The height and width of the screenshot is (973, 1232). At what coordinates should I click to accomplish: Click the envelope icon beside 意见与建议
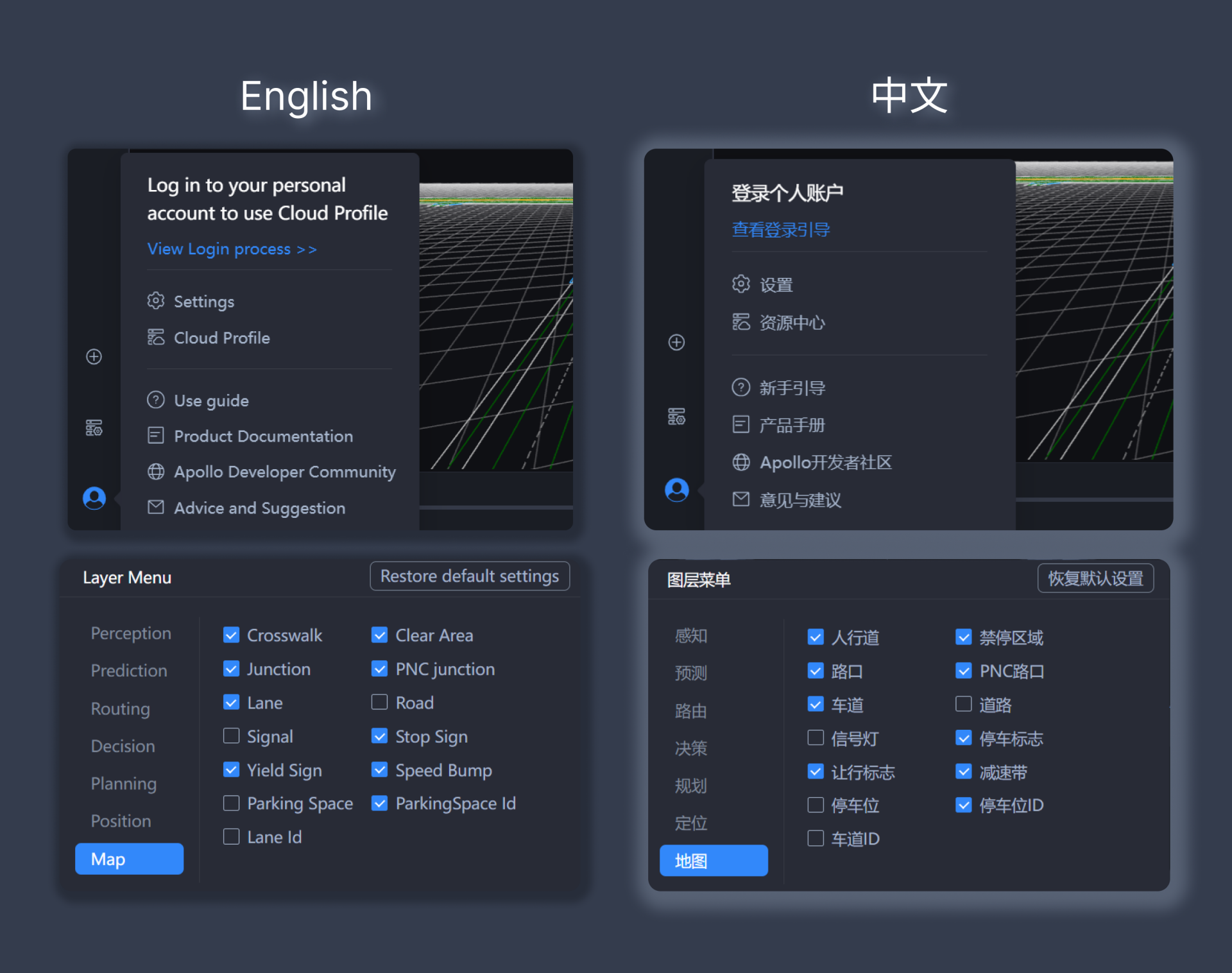click(x=741, y=499)
